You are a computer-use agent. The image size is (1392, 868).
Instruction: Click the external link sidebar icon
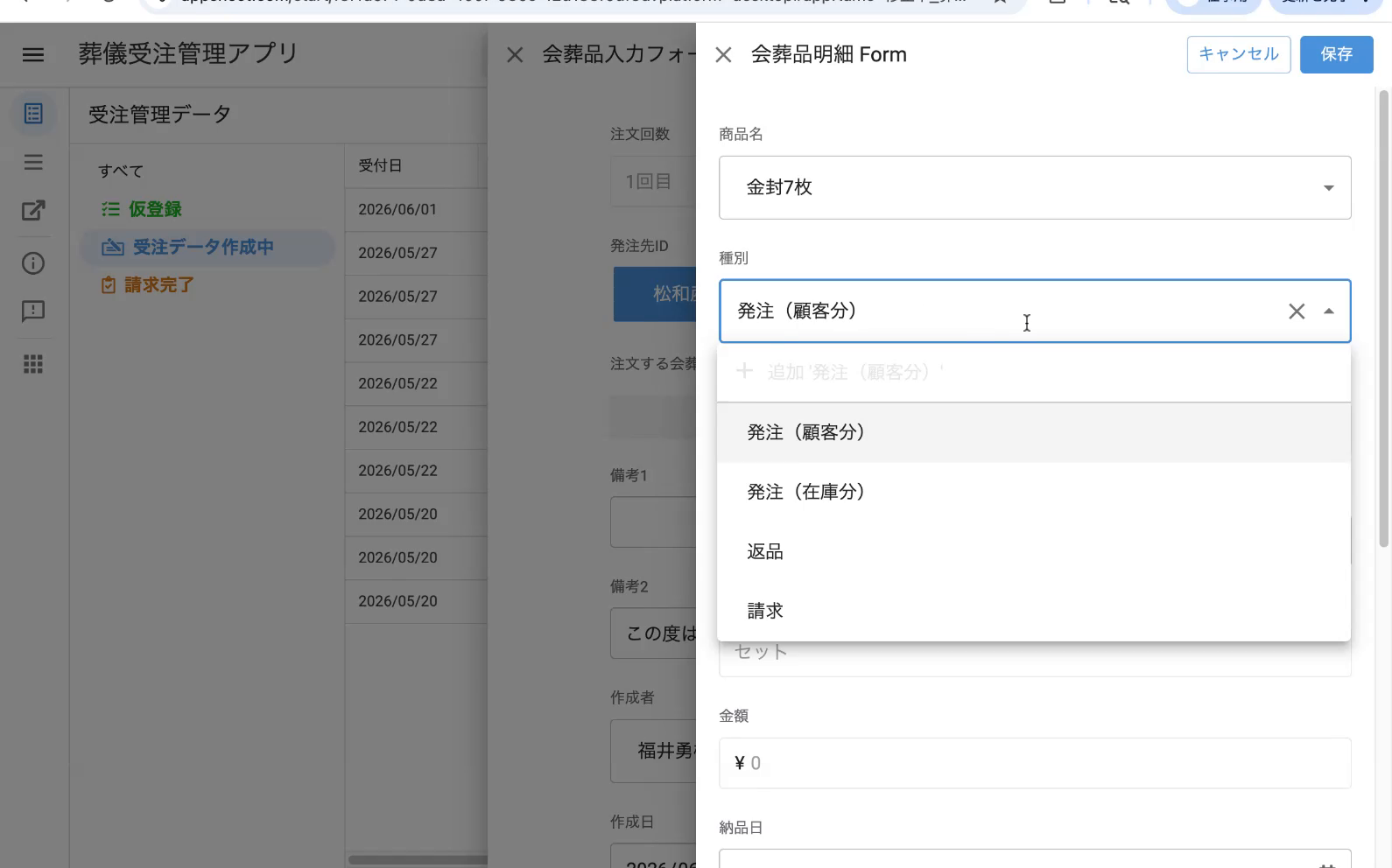(x=33, y=210)
